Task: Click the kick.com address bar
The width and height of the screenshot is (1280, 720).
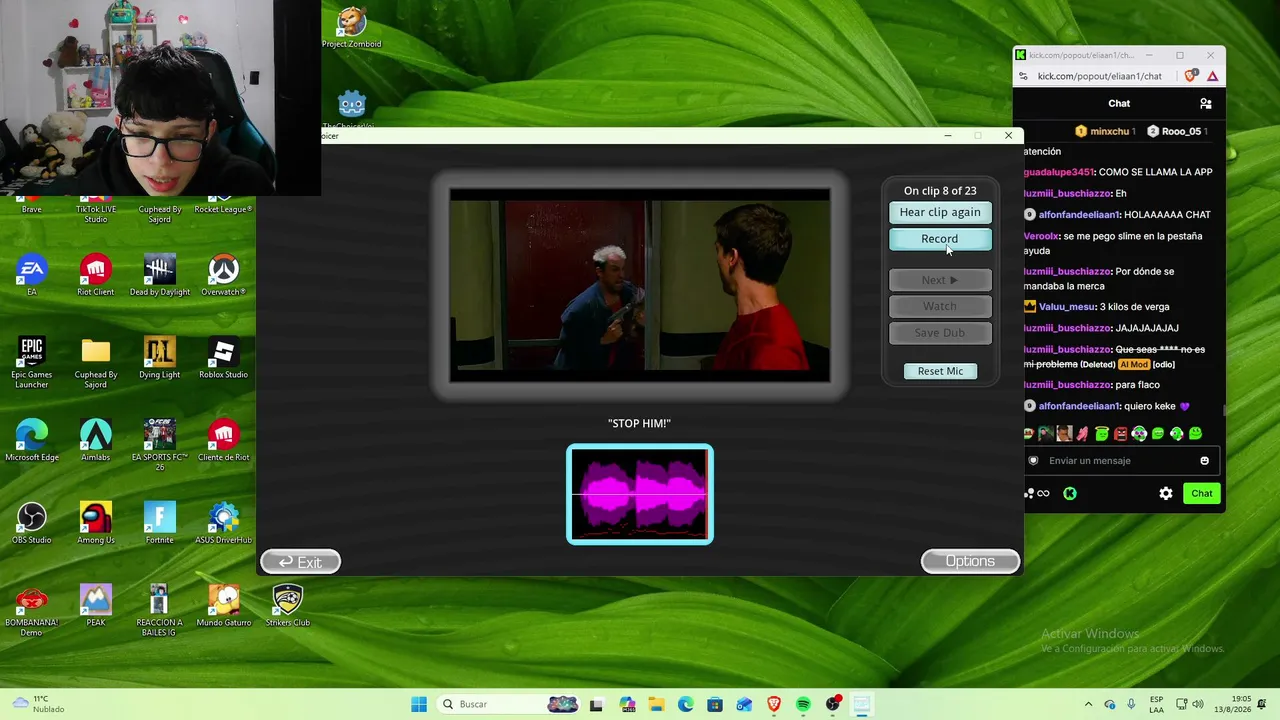Action: coord(1100,76)
